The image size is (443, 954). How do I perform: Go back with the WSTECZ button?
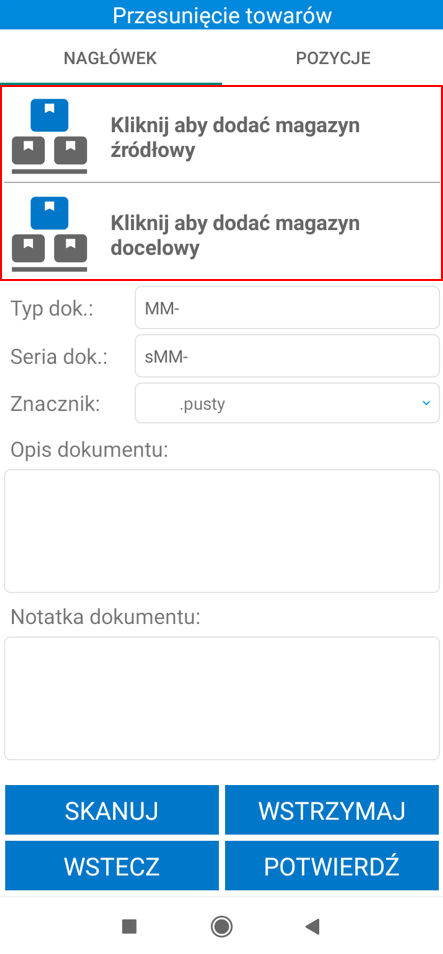(112, 866)
